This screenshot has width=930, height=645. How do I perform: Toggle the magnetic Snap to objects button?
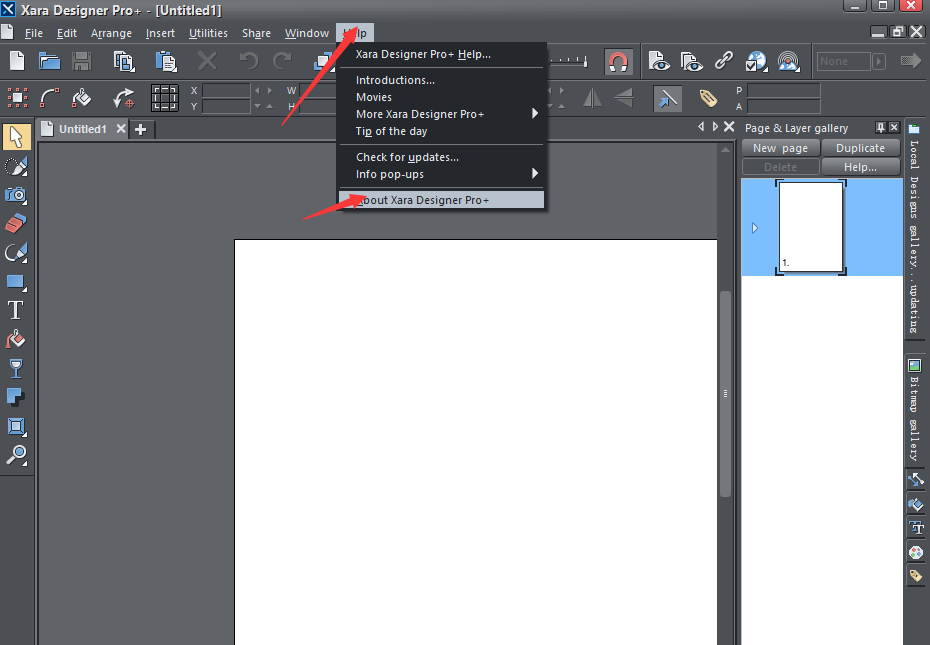(x=618, y=61)
